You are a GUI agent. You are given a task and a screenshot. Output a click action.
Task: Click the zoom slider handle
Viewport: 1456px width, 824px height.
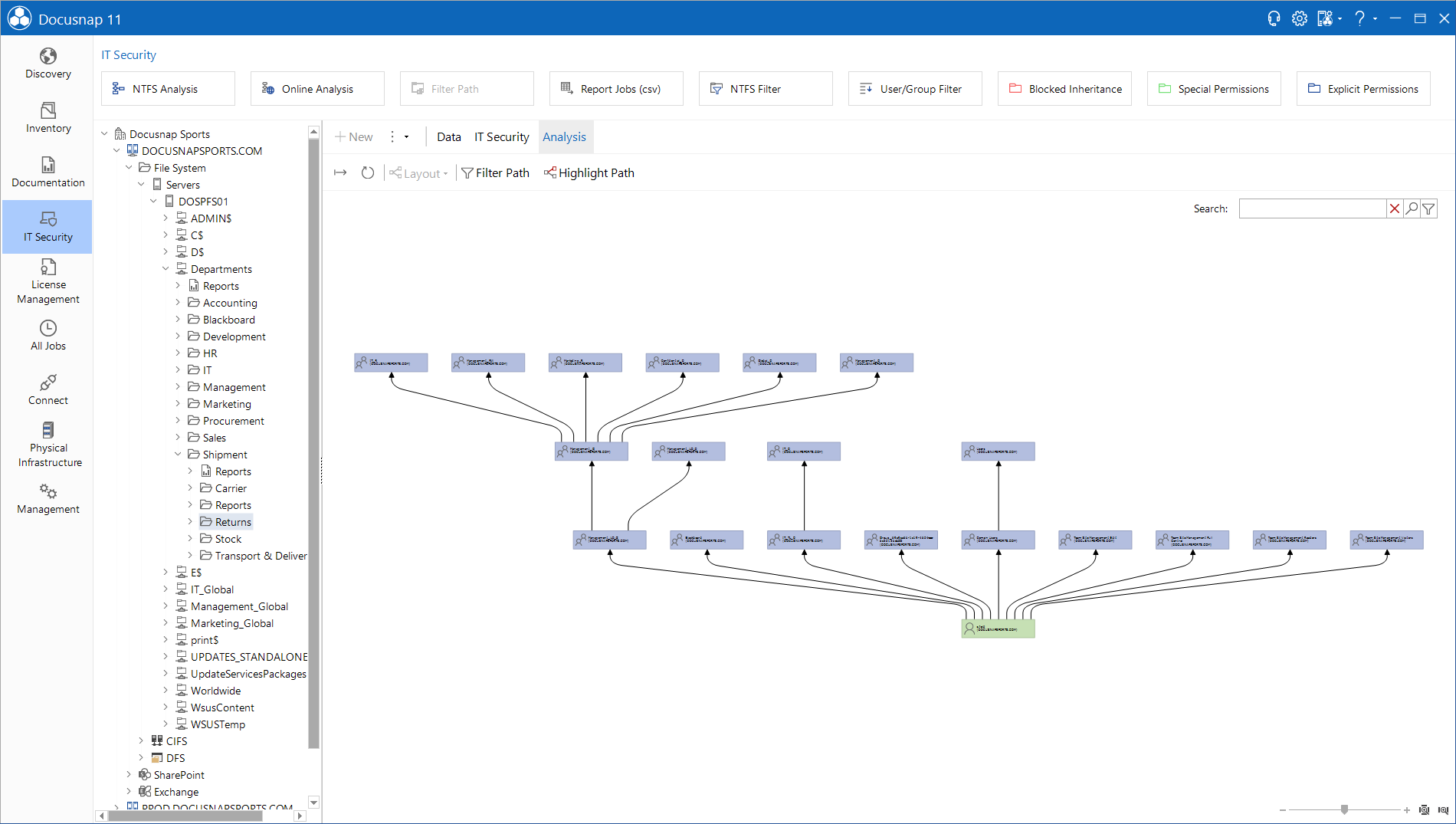pos(1344,809)
